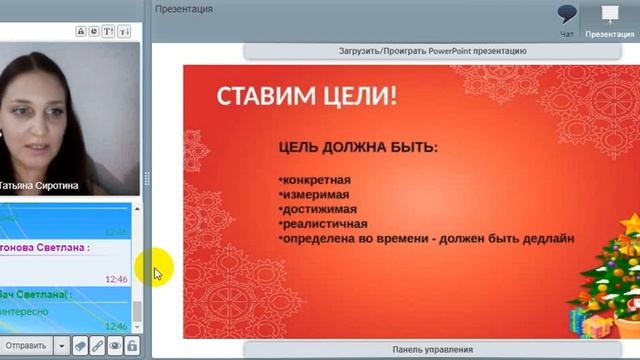Image resolution: width=640 pixels, height=360 pixels.
Task: Click the chain link icon in chat toolbar
Action: [x=98, y=346]
